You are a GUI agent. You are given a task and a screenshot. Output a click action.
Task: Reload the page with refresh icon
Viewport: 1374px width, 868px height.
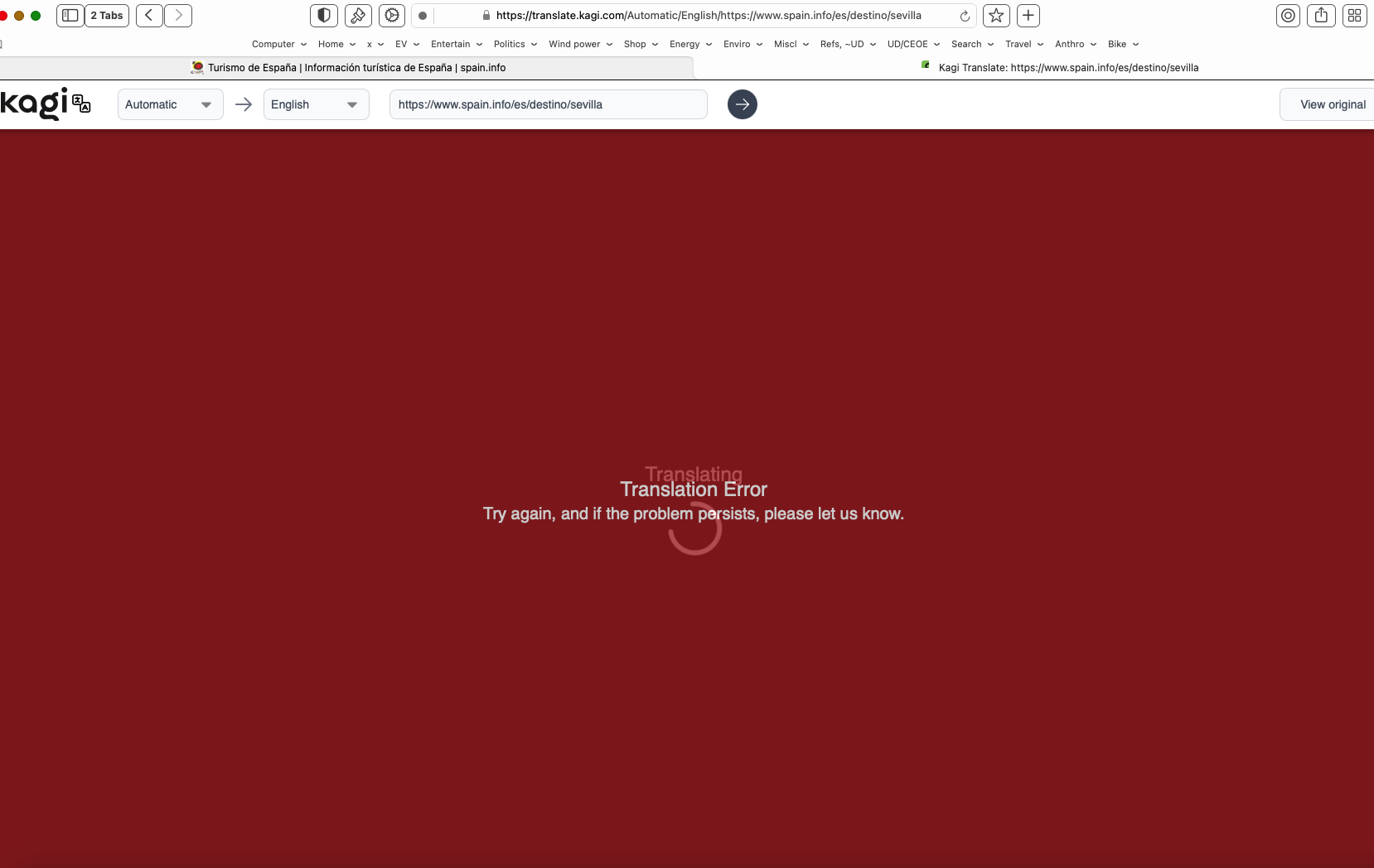[x=965, y=16]
